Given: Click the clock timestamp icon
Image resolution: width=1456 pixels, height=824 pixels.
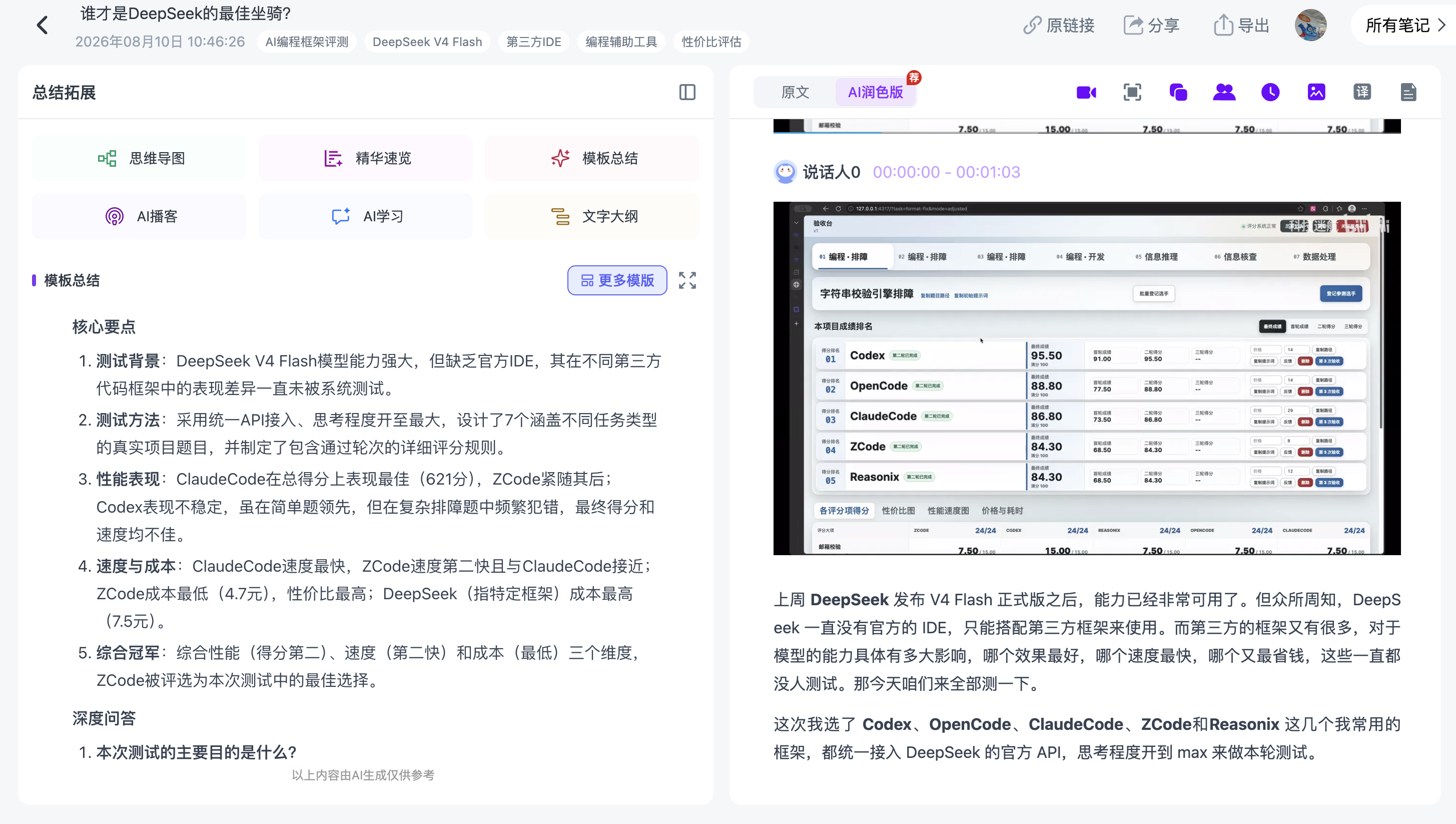Looking at the screenshot, I should pos(1270,92).
